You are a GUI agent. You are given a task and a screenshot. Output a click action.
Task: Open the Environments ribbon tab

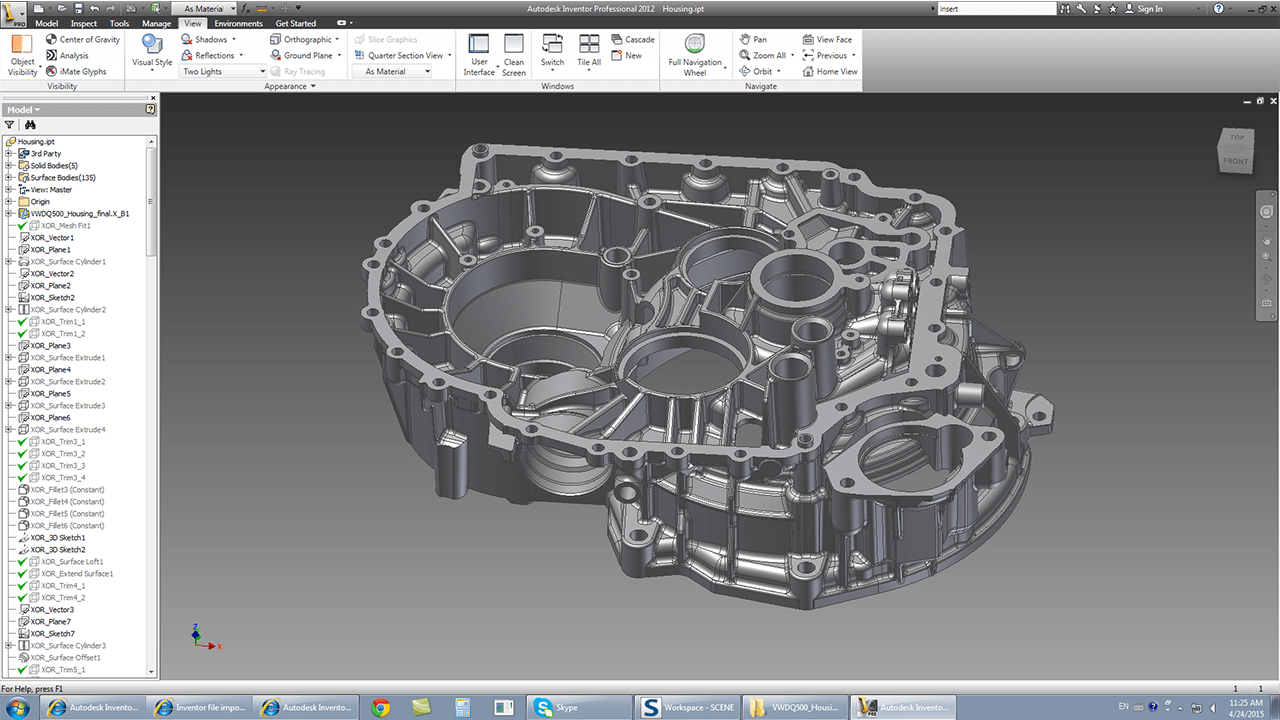point(238,23)
